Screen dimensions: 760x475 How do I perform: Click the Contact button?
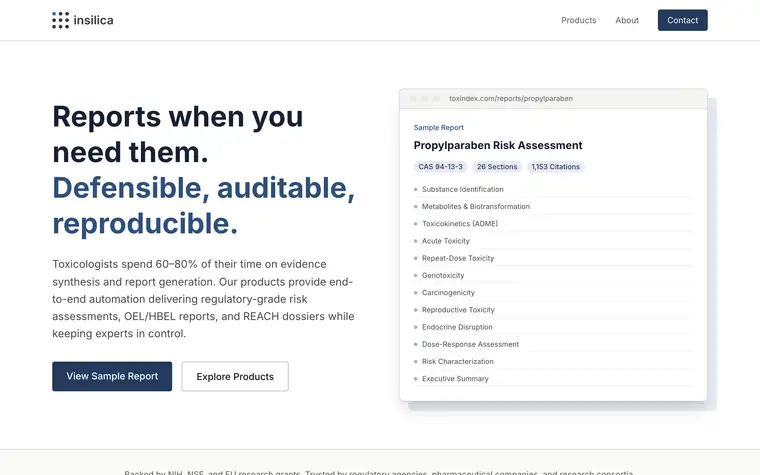(682, 20)
